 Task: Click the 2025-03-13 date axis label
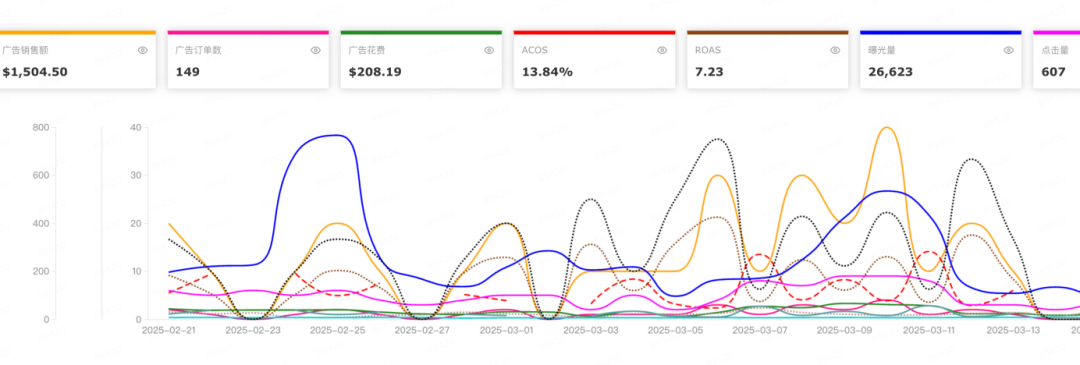[x=1013, y=331]
